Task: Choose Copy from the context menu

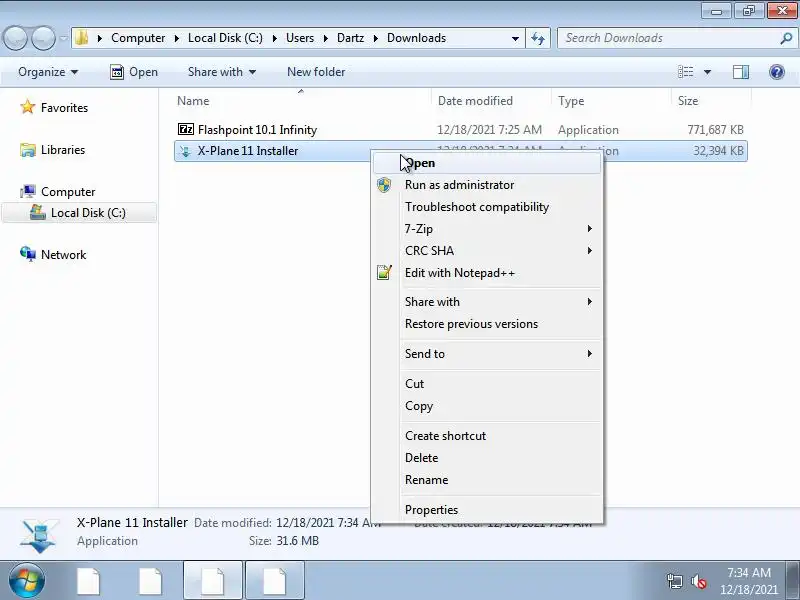Action: 488,406
